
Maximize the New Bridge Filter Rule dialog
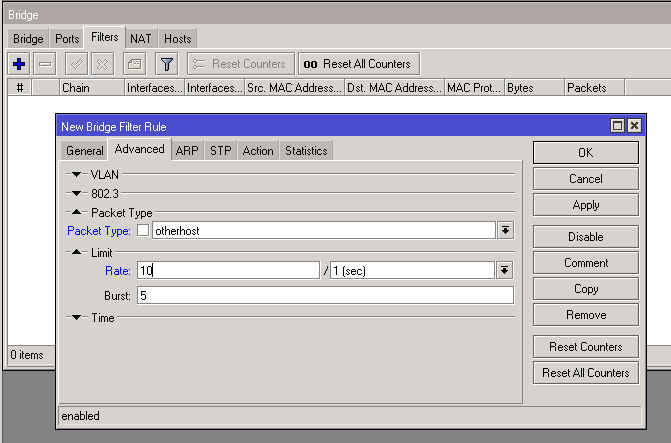(617, 126)
